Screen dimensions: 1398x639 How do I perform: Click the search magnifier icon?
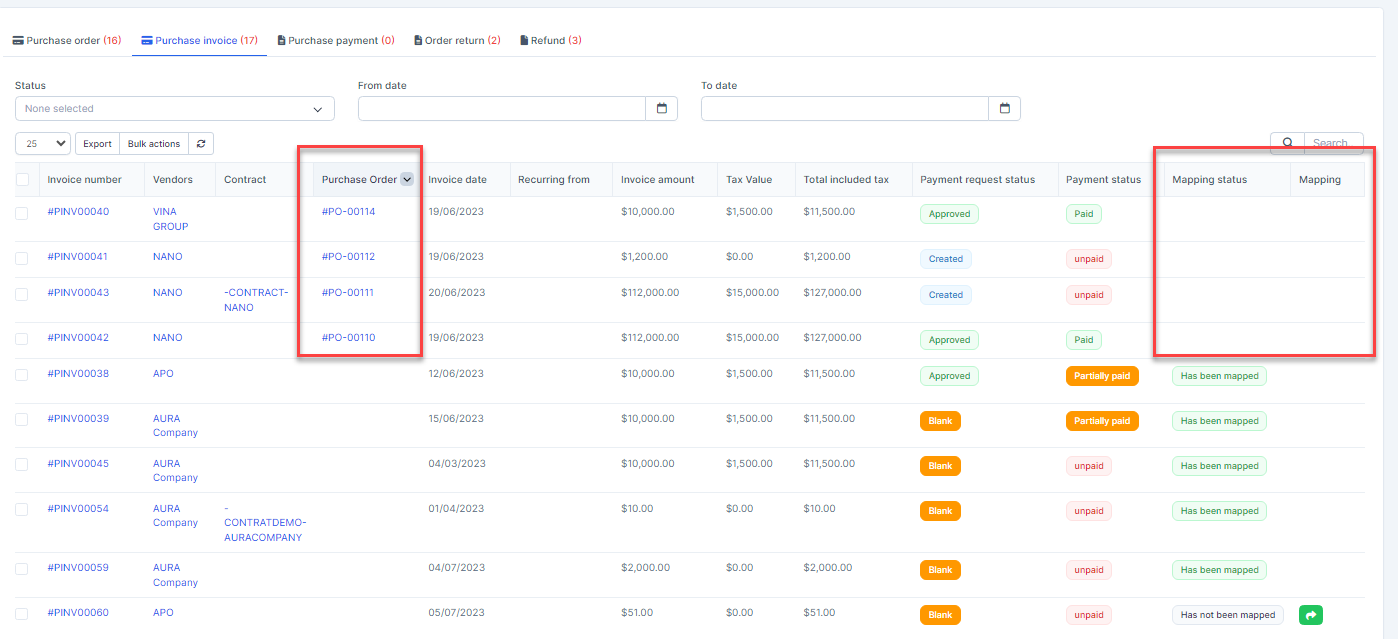point(1288,143)
